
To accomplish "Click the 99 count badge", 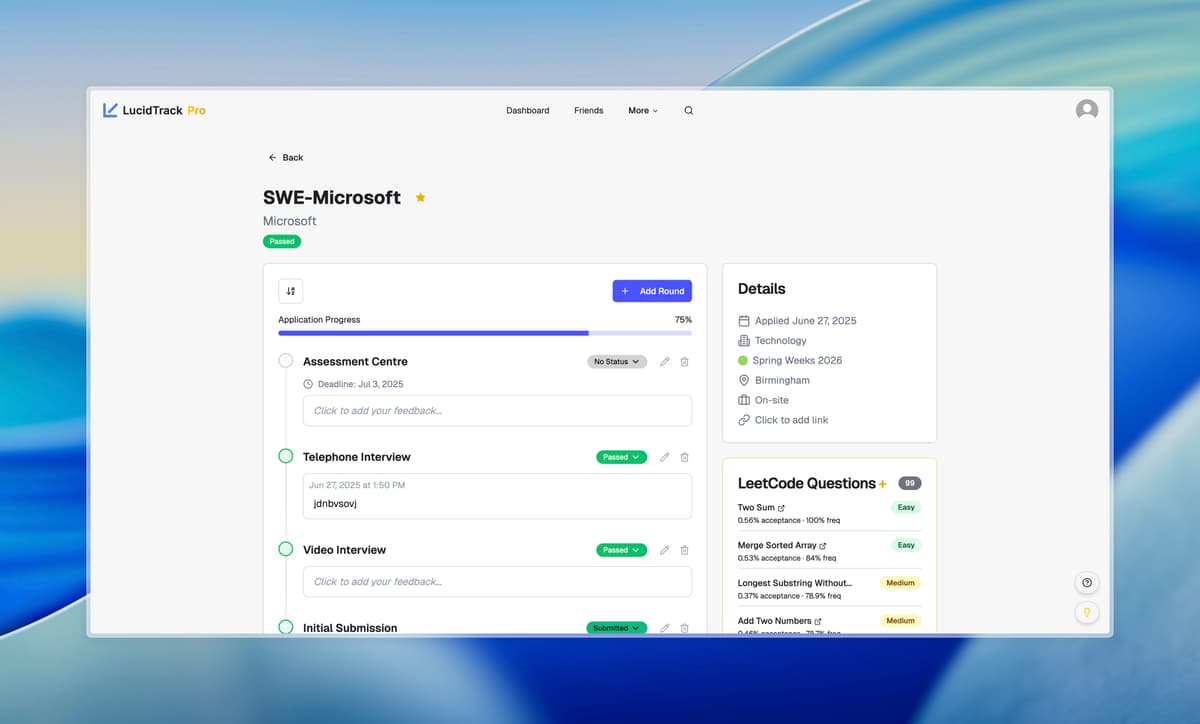I will tap(910, 483).
